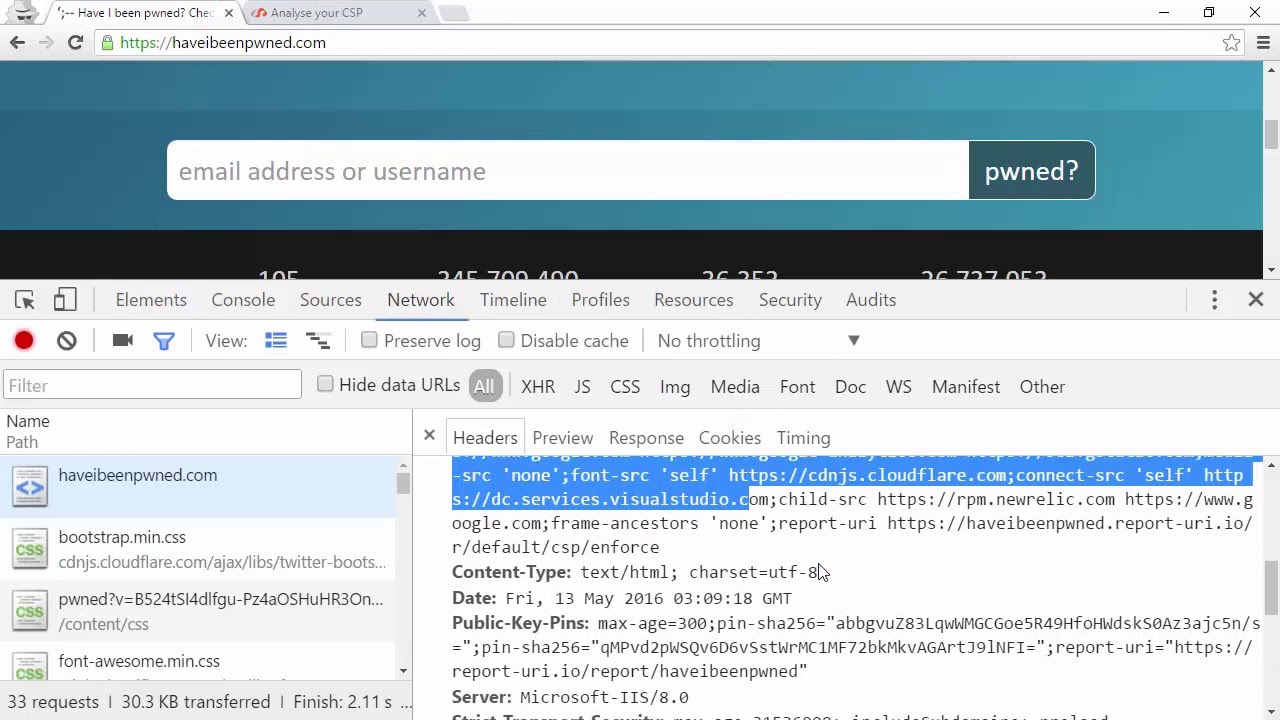The height and width of the screenshot is (720, 1280).
Task: Open the No throttling dropdown
Action: [758, 341]
